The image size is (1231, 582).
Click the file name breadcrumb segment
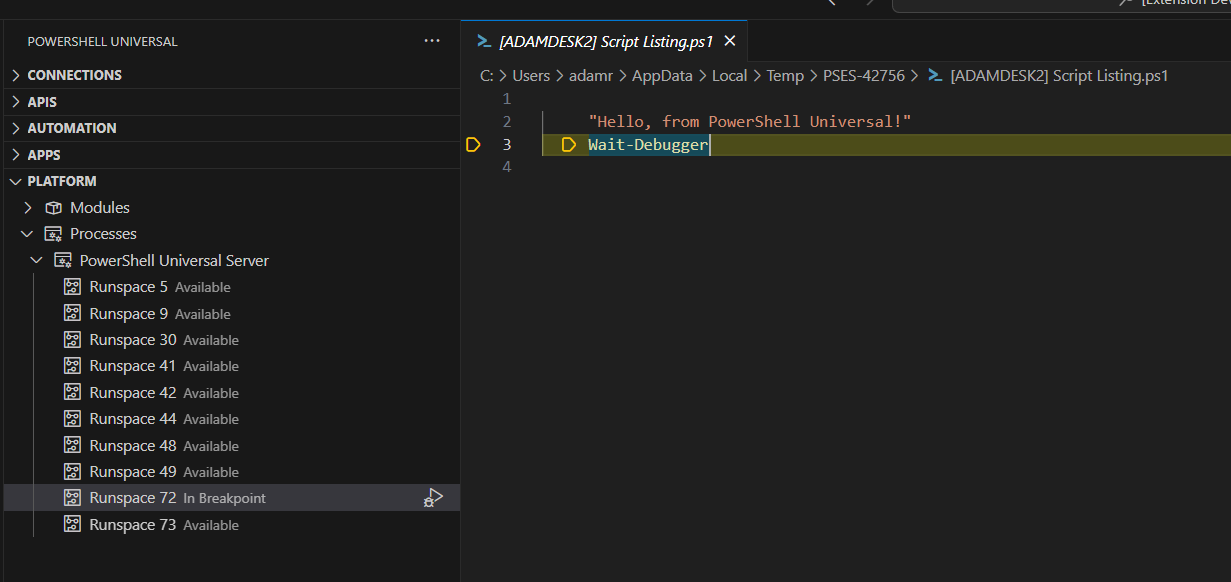(x=1059, y=75)
